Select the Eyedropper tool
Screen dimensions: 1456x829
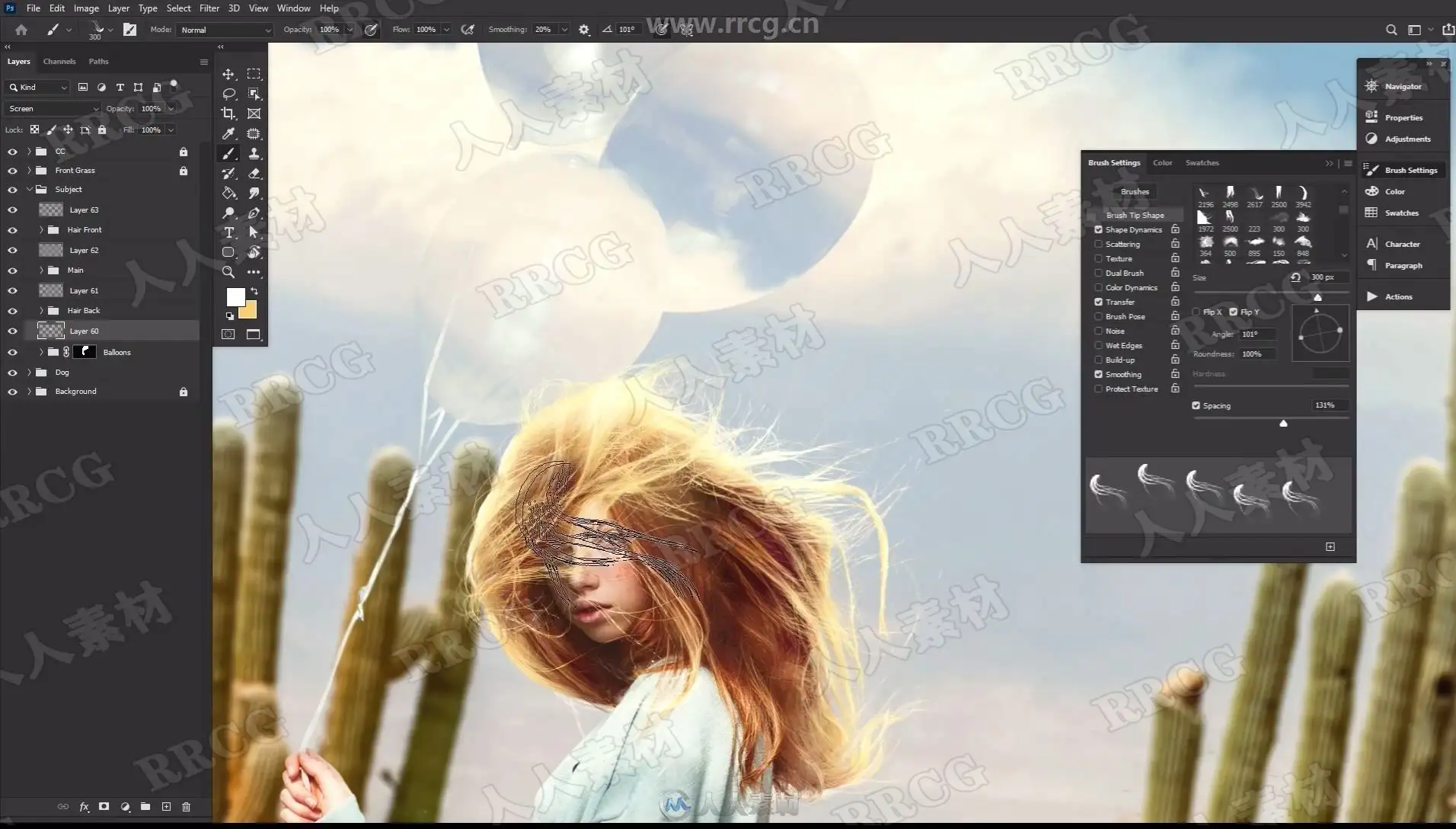(228, 133)
